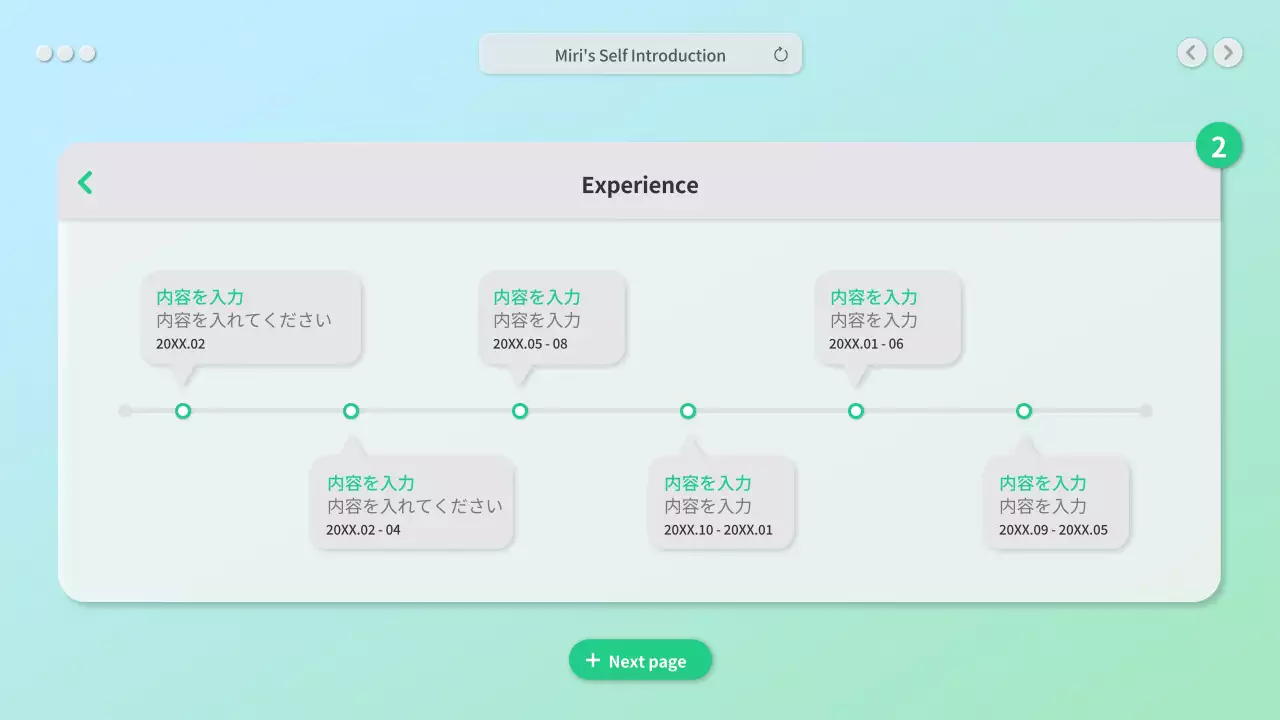Toggle the fourth green timeline node

click(x=688, y=410)
